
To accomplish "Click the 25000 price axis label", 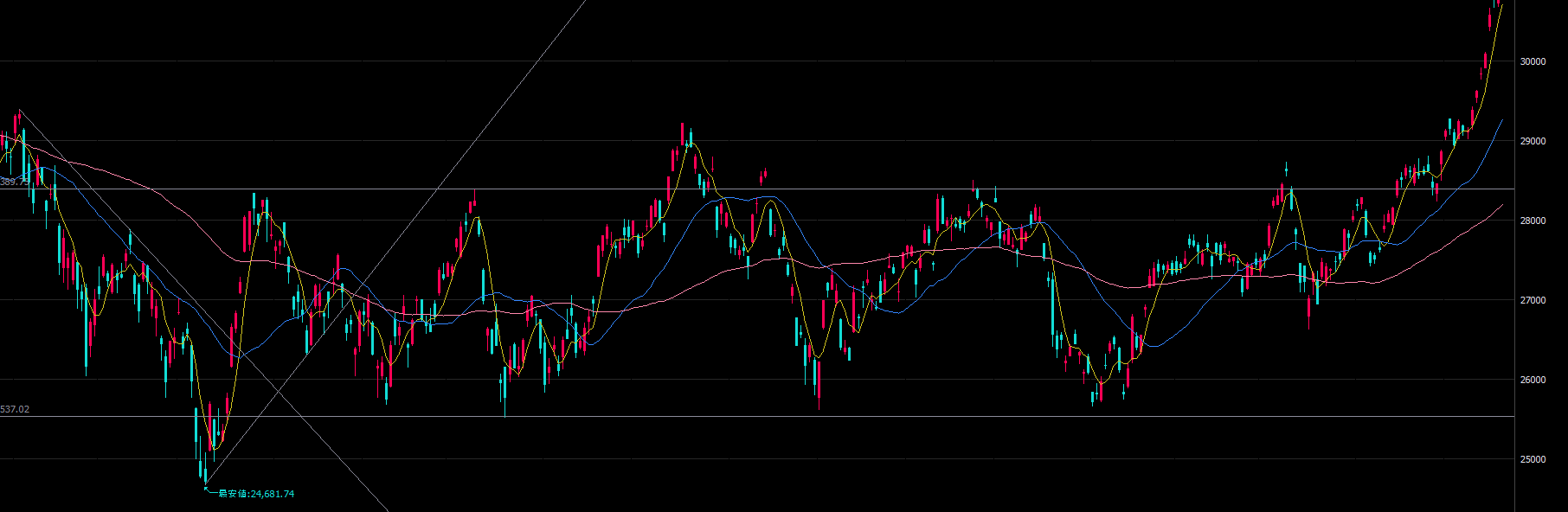I will 1533,459.
